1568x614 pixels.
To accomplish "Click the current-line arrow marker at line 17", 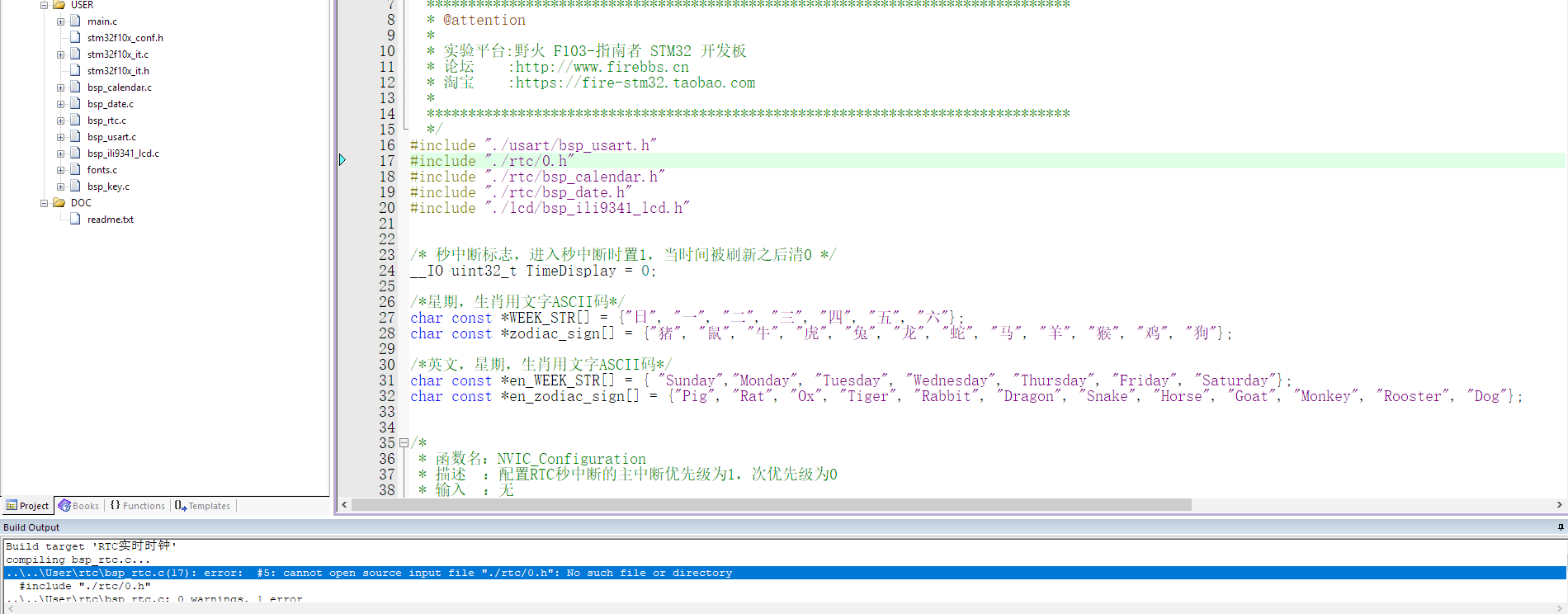I will click(342, 160).
